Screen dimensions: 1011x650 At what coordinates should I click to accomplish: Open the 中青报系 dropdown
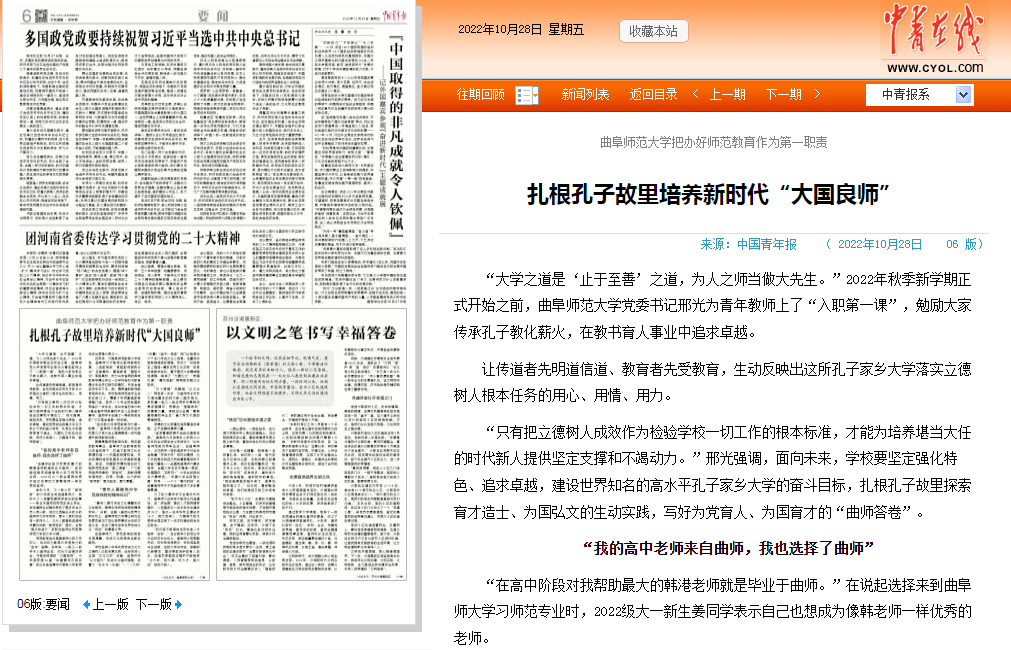[963, 94]
